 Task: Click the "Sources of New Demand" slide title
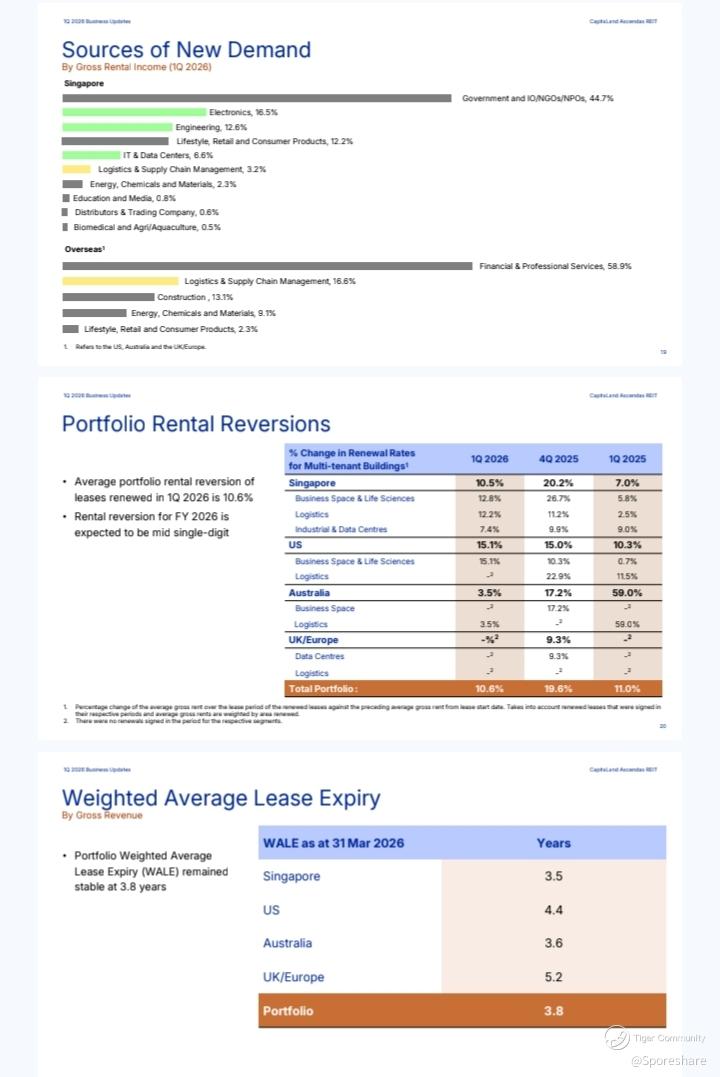tap(186, 49)
